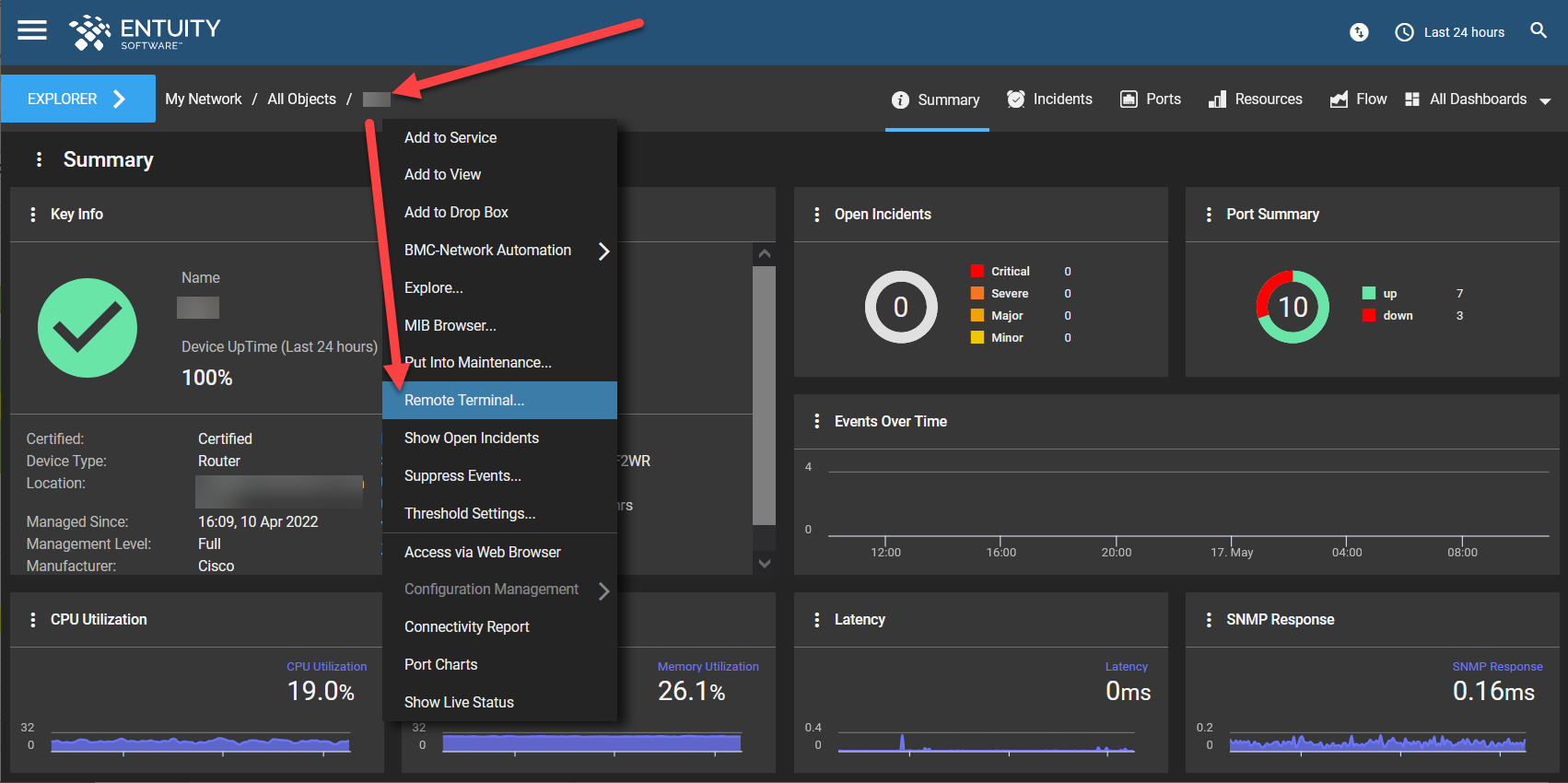Click the Incidents alarm icon
Viewport: 1568px width, 783px height.
tap(1015, 99)
